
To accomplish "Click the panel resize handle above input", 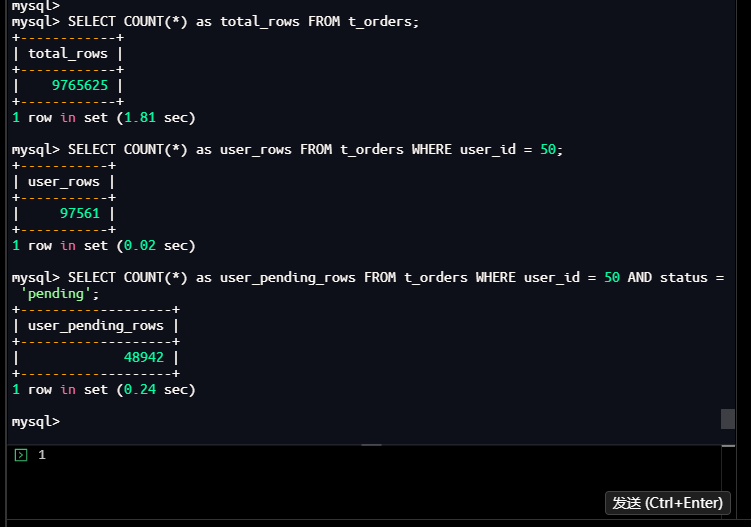I will point(371,445).
